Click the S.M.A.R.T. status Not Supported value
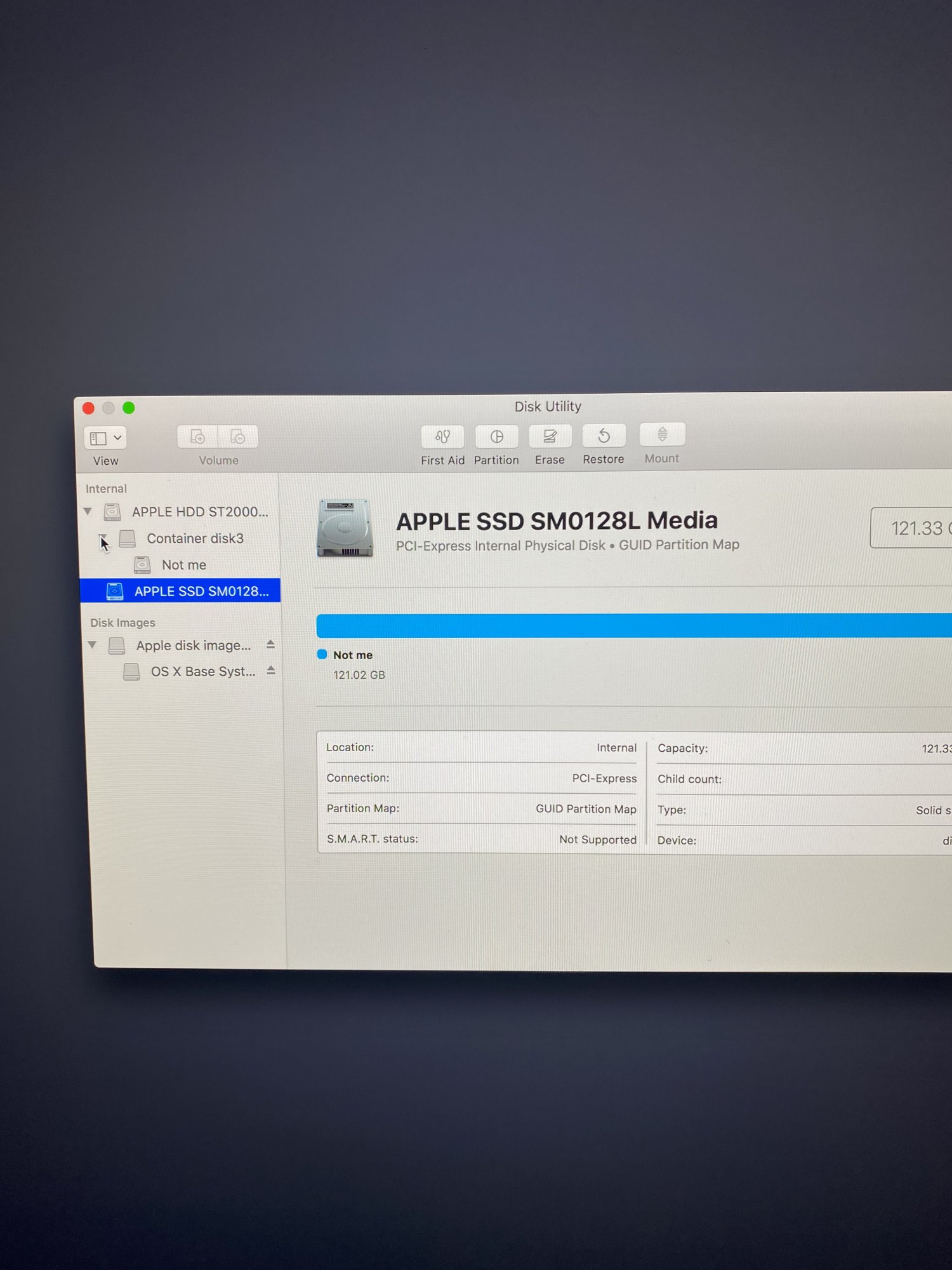 tap(598, 839)
